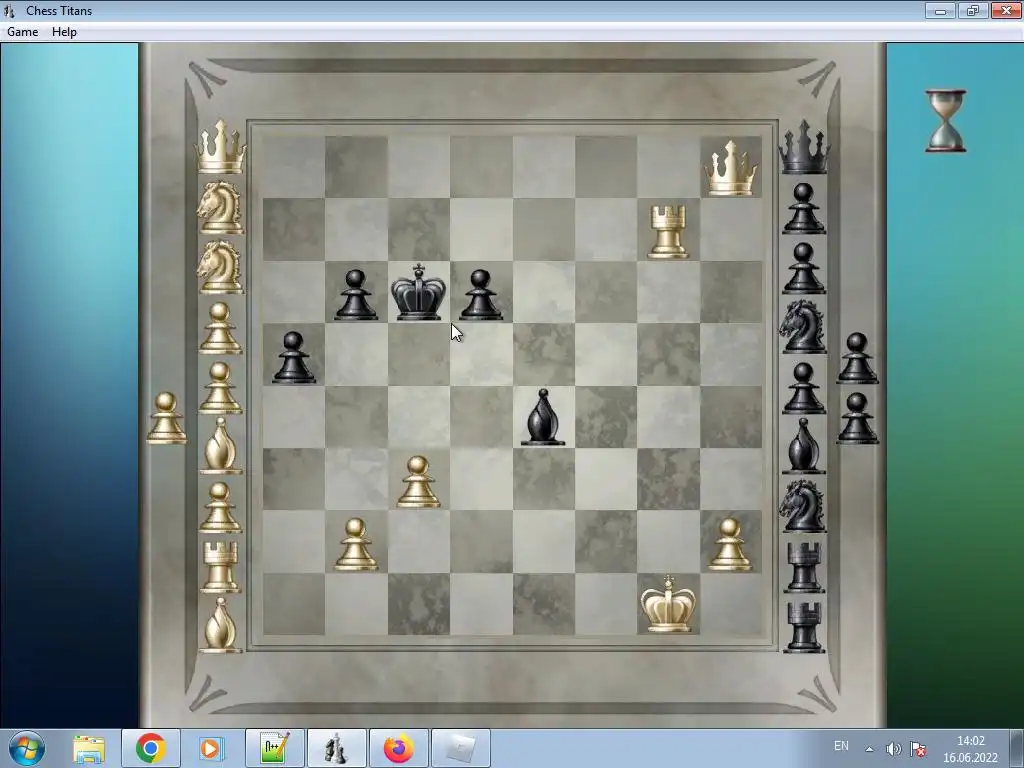Select the white pawn on h2
Image resolution: width=1024 pixels, height=768 pixels.
730,545
